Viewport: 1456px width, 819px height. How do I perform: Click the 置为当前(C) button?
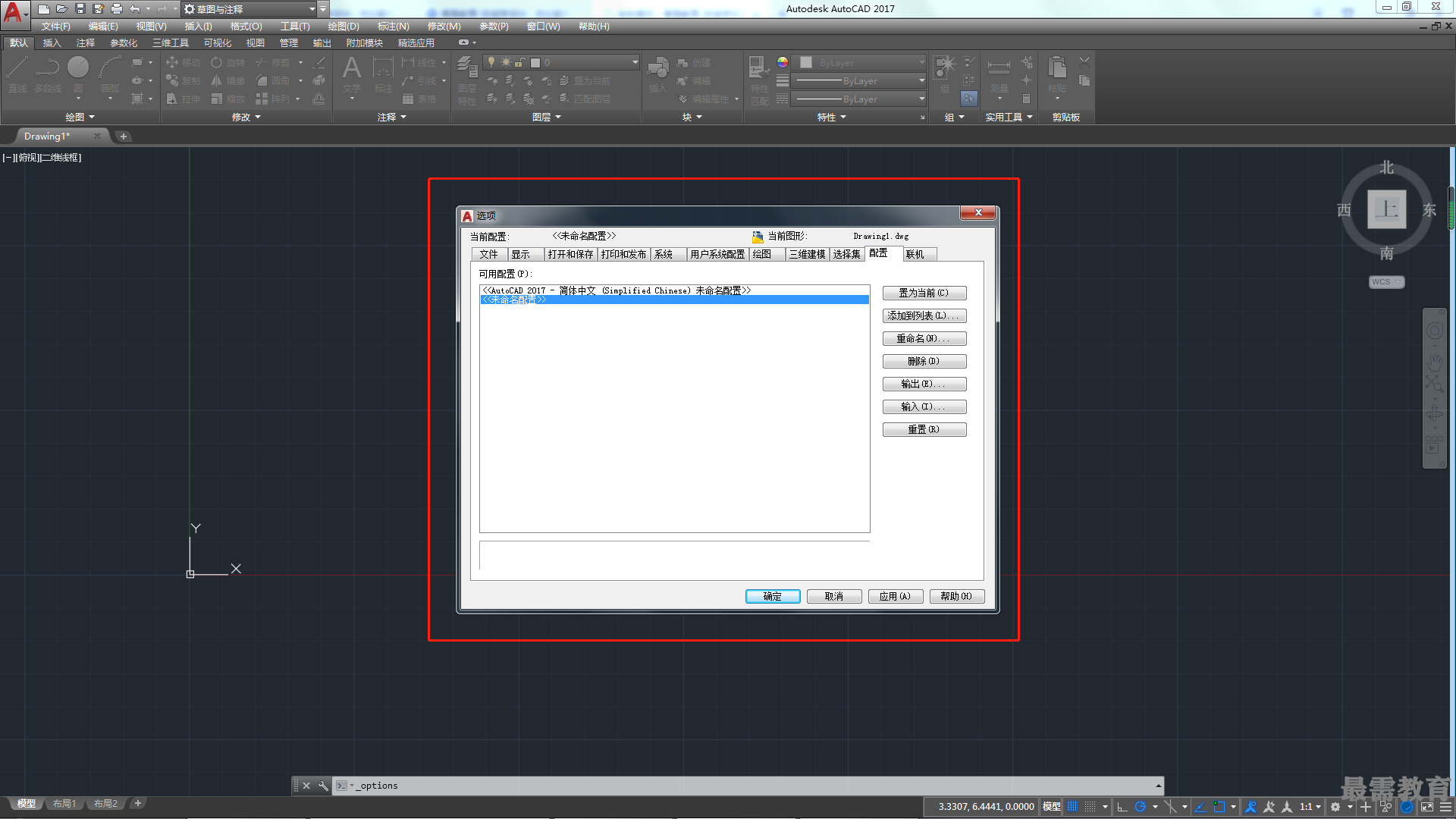click(924, 293)
